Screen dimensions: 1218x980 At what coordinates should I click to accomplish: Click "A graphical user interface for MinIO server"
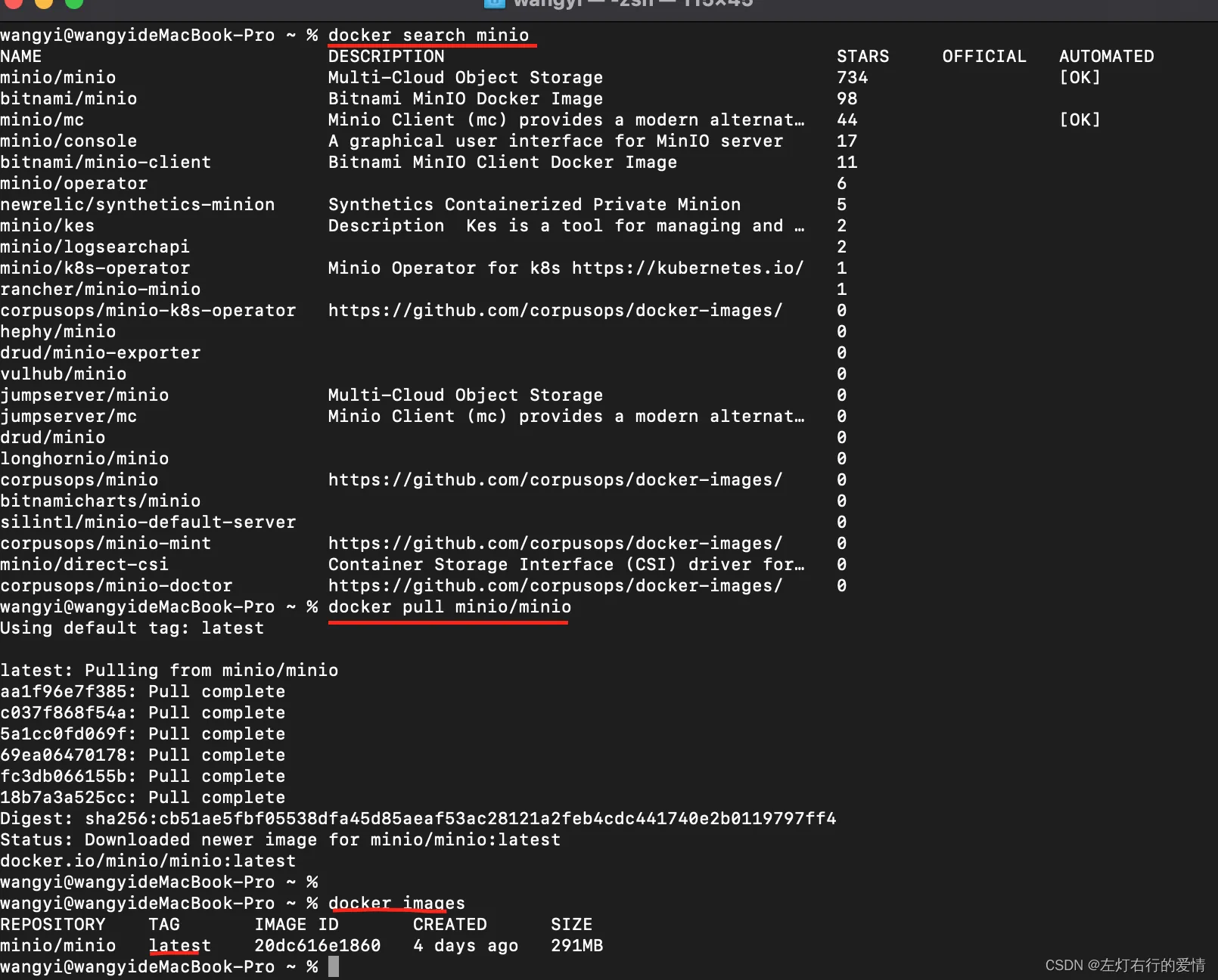click(555, 141)
